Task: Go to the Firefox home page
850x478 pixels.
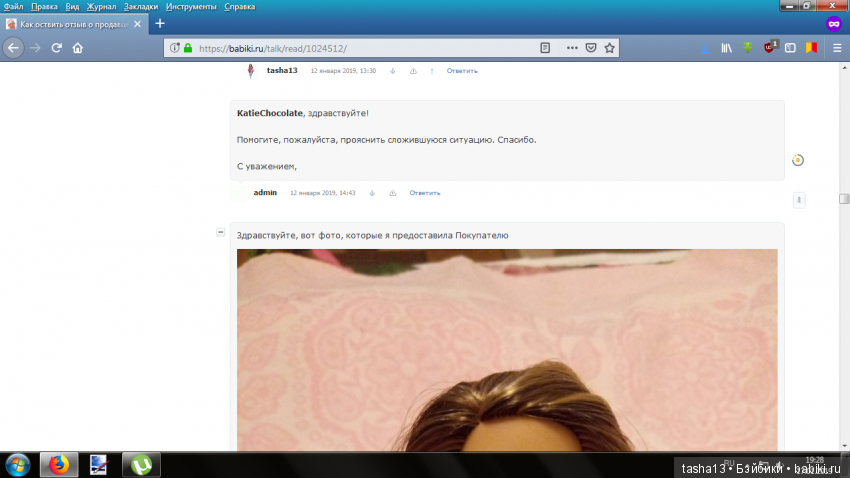Action: [x=78, y=47]
